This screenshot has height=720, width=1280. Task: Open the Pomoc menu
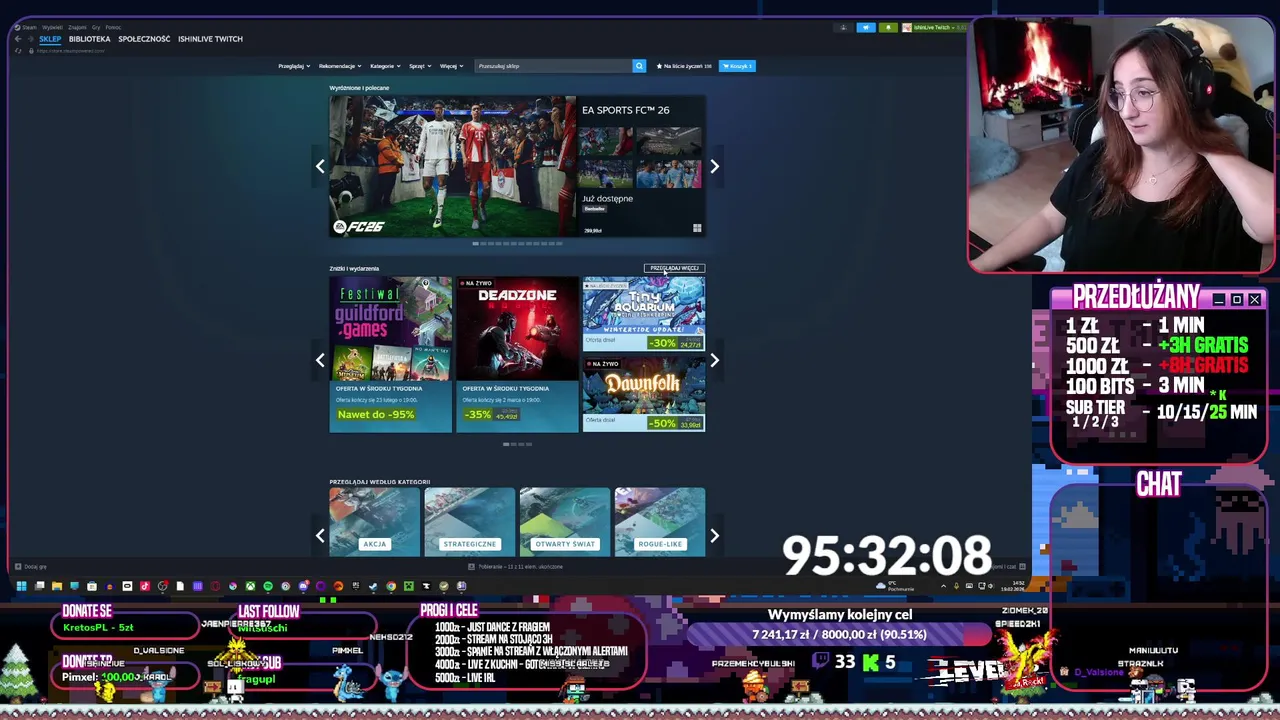pos(113,27)
